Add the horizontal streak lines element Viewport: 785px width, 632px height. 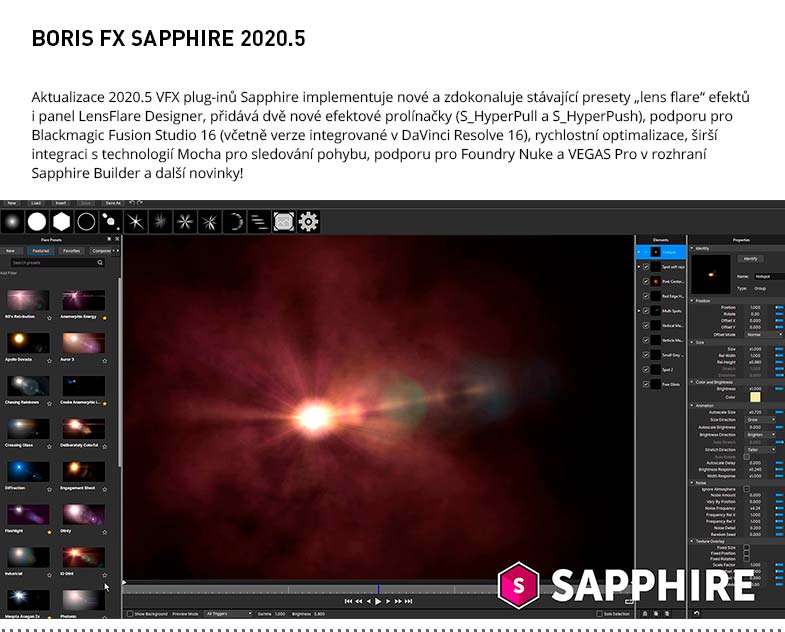tap(259, 222)
